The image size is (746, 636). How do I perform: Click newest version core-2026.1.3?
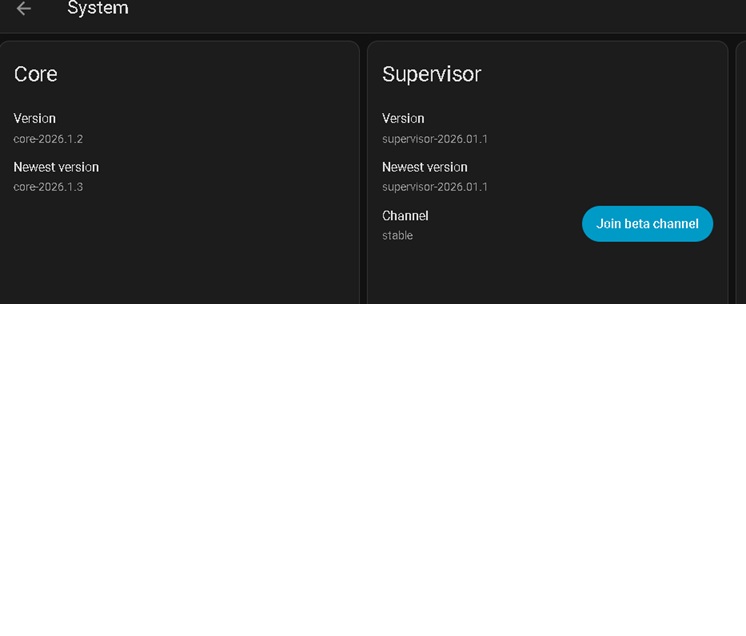point(48,187)
